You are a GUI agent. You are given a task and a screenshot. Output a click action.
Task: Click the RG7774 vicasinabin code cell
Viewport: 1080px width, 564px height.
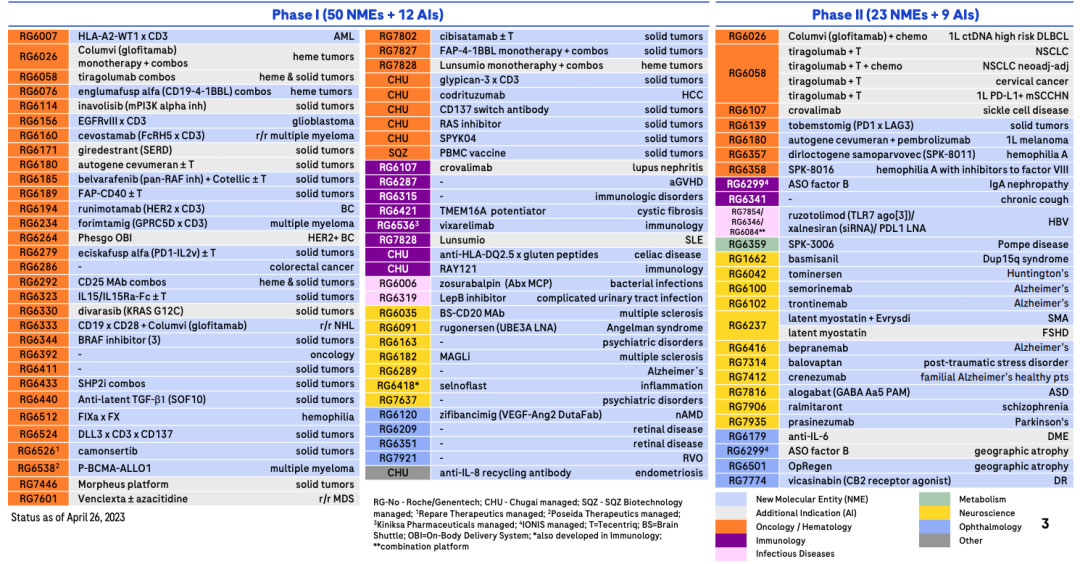coord(748,479)
